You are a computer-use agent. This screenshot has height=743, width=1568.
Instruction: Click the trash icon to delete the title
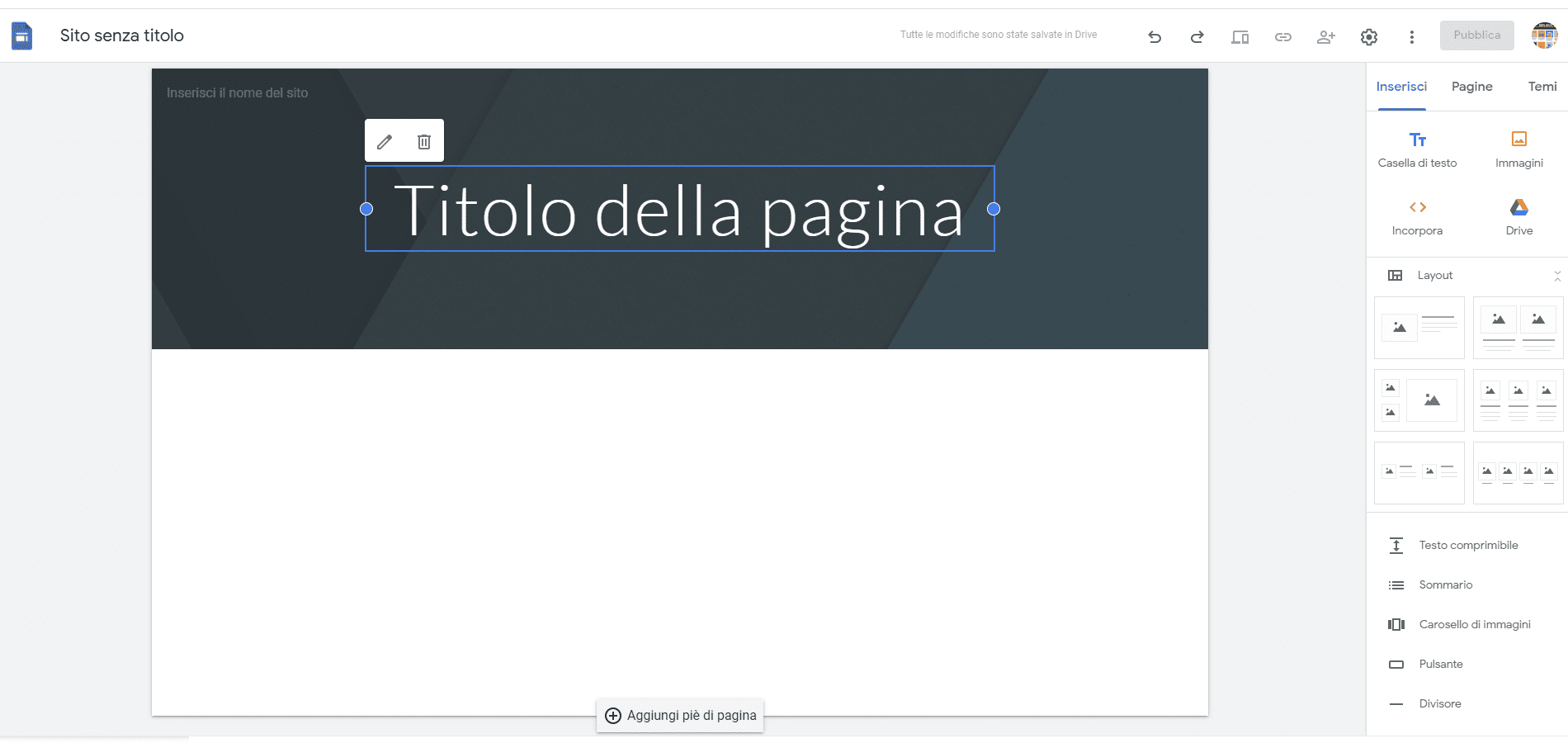424,140
